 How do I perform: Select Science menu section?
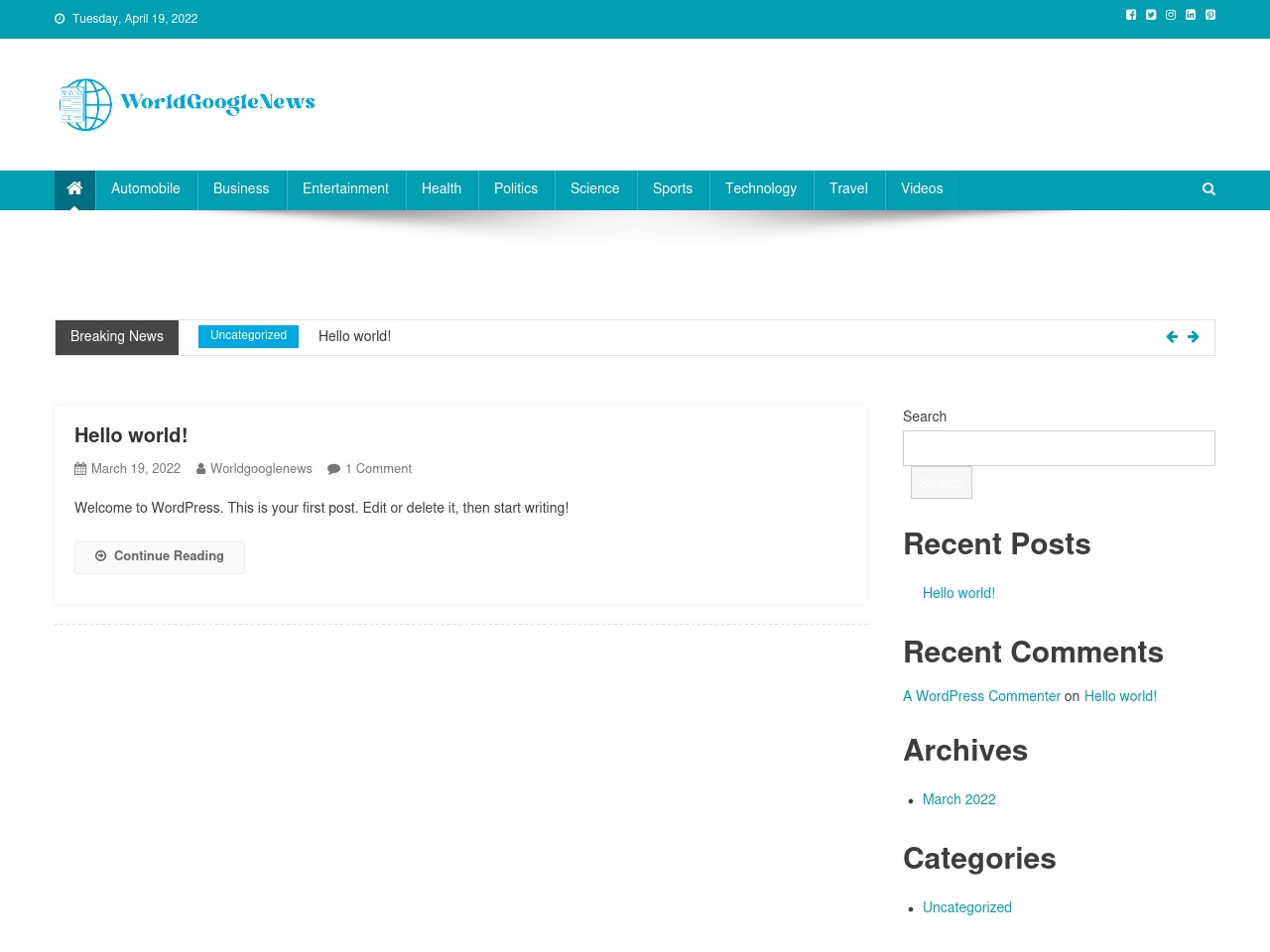[594, 188]
